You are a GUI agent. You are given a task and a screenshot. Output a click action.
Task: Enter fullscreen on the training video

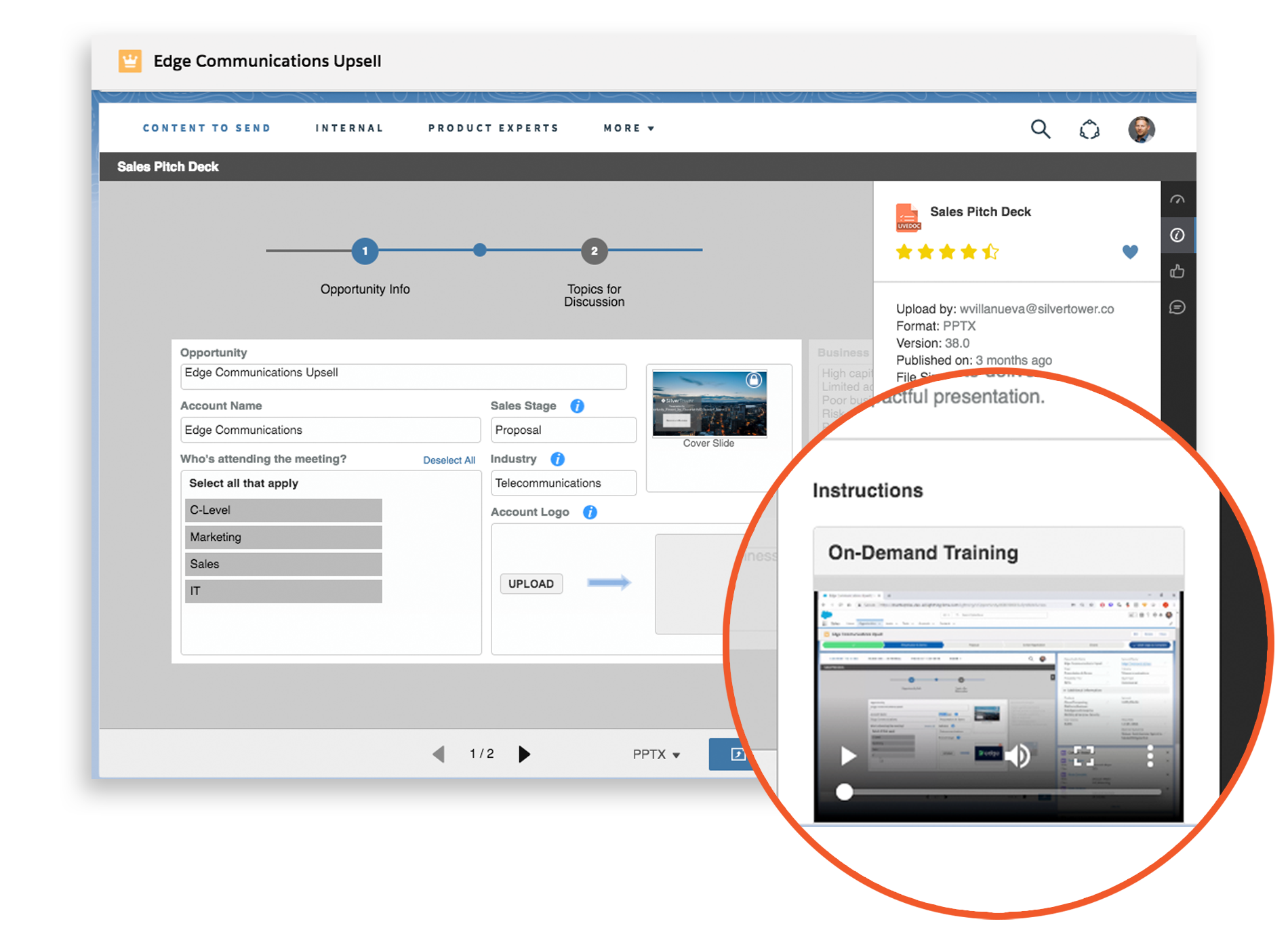click(1083, 755)
